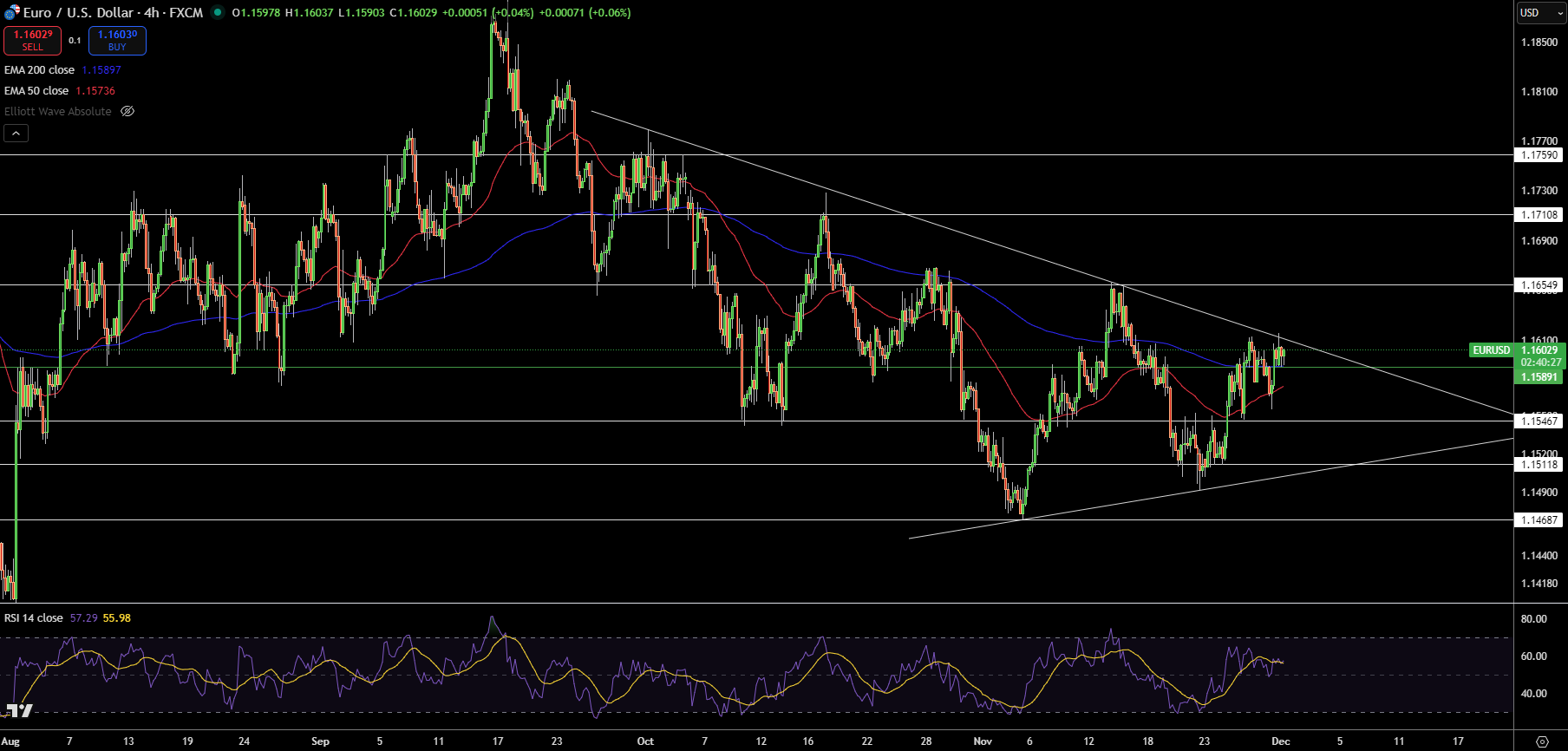Screen dimensions: 1568x751
Task: Click the 1.18100 price axis tick
Action: click(1539, 91)
